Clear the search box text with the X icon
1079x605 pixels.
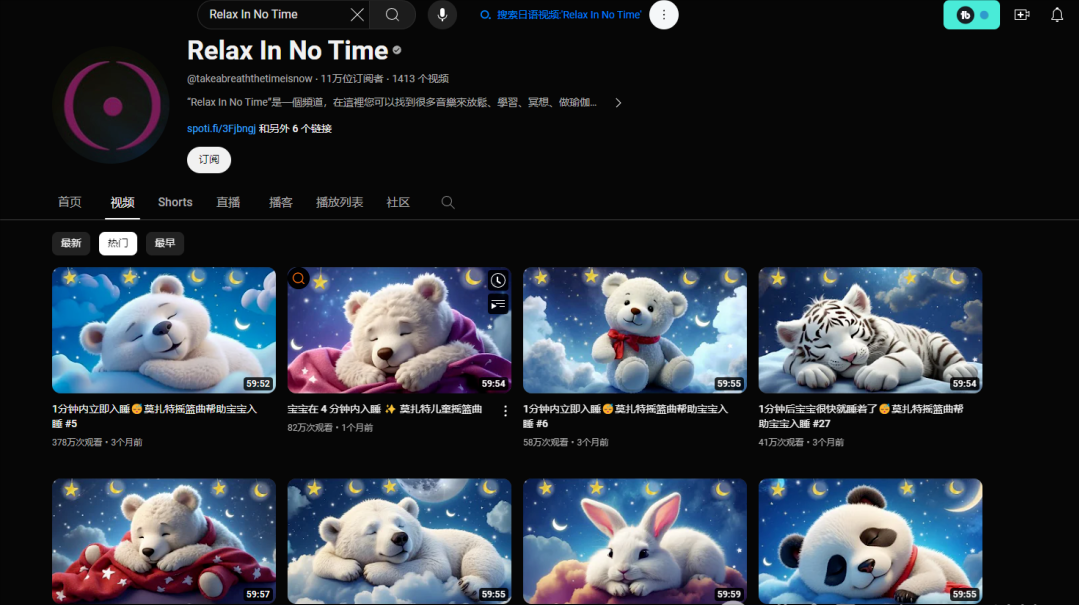[x=357, y=15]
